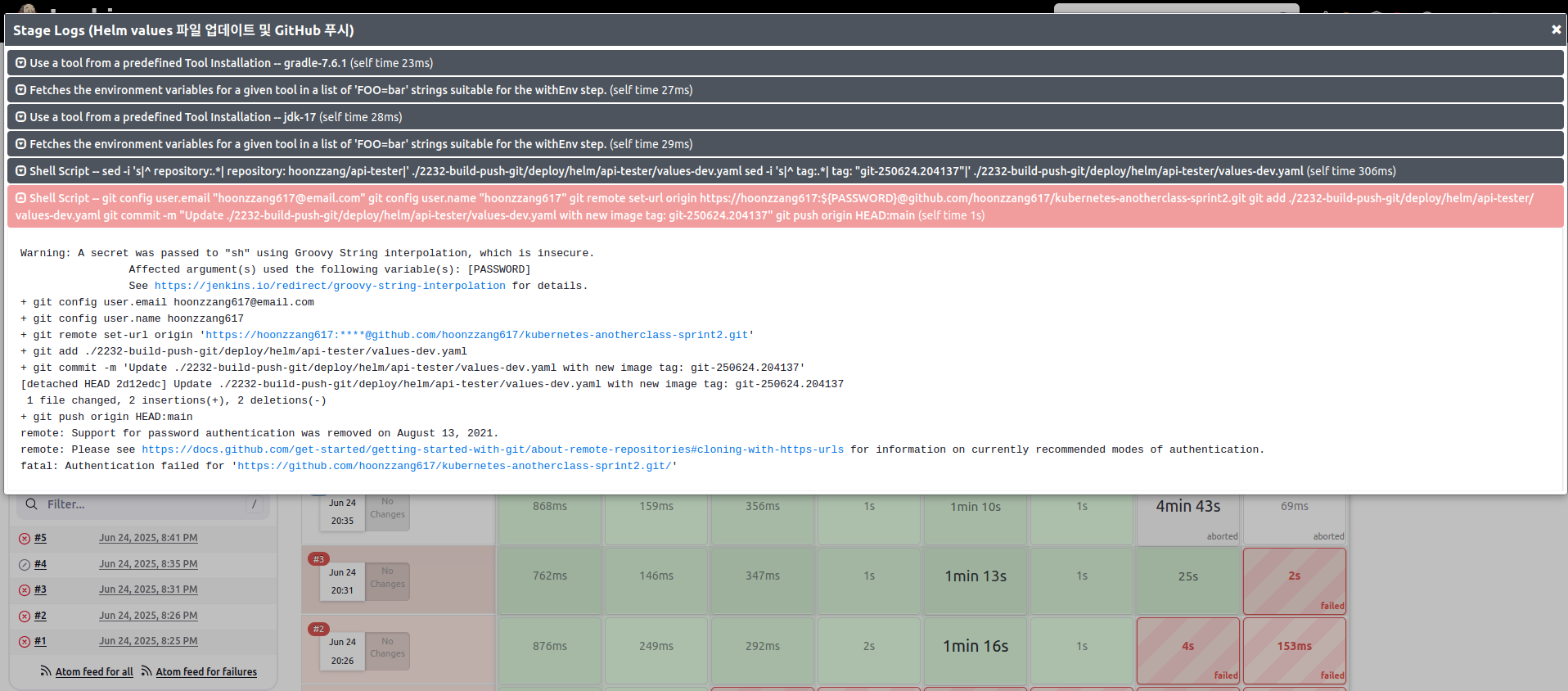Open build #4 from build history

(40, 564)
